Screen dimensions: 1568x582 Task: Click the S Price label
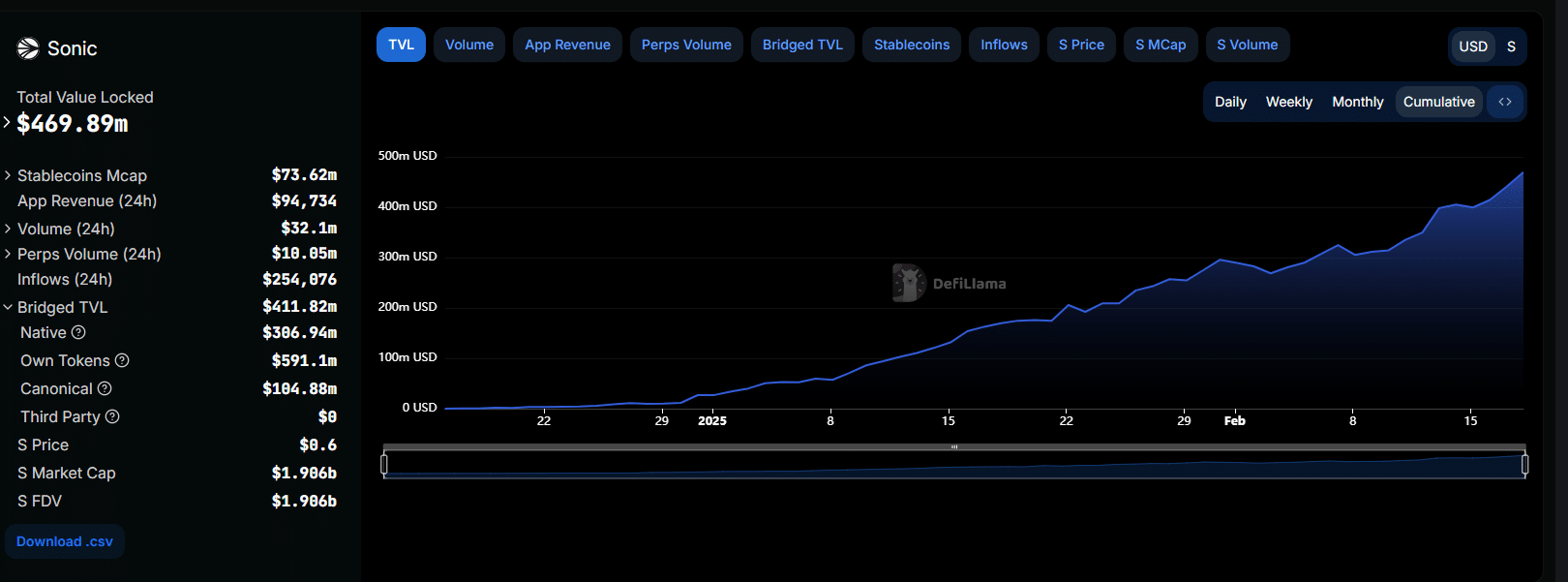(43, 444)
